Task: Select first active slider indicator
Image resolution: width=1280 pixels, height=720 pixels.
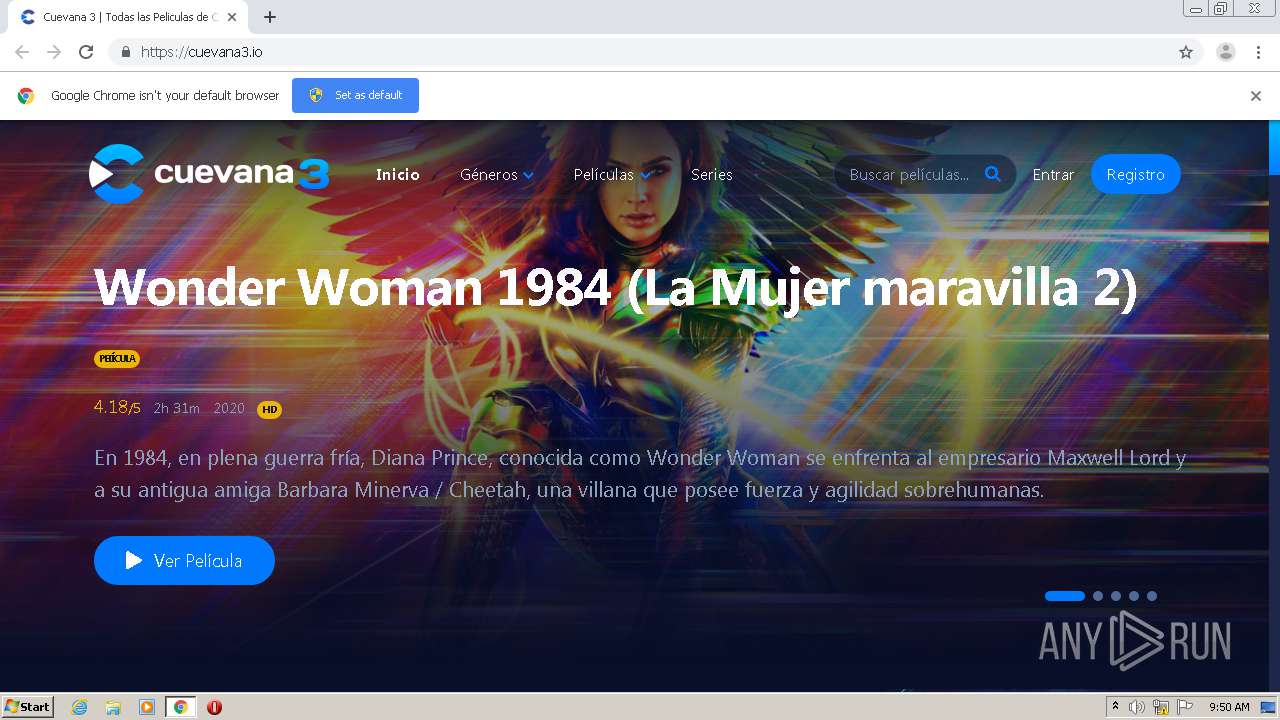Action: (1065, 596)
